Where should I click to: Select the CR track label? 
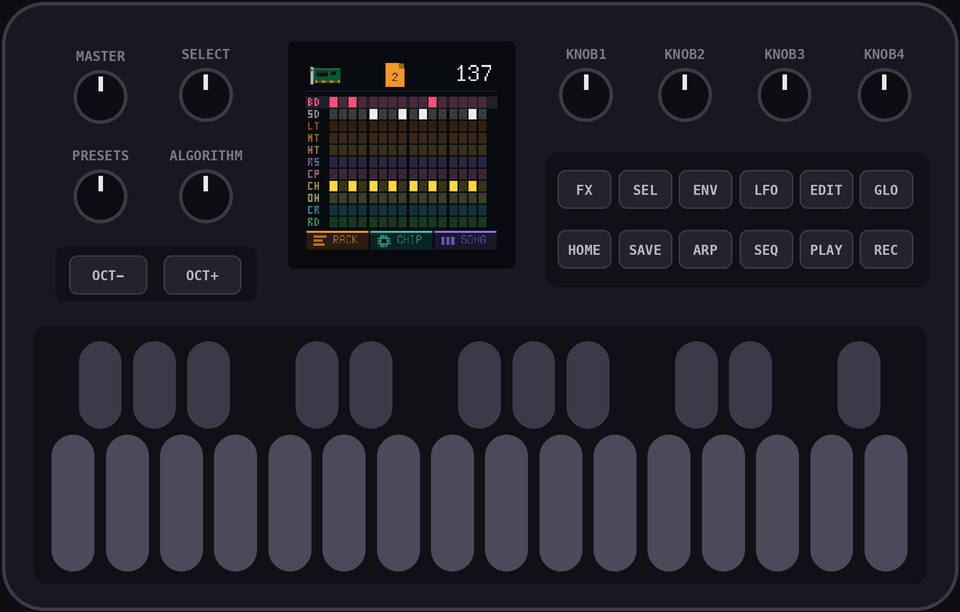click(313, 210)
